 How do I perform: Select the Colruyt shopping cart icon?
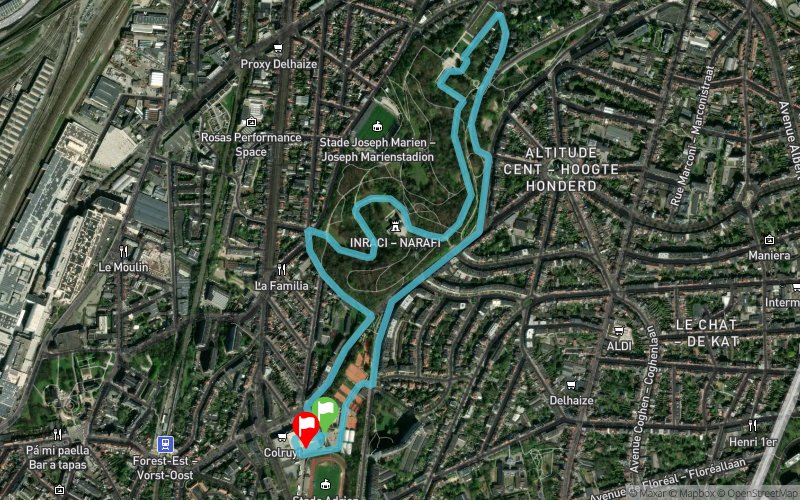point(282,437)
